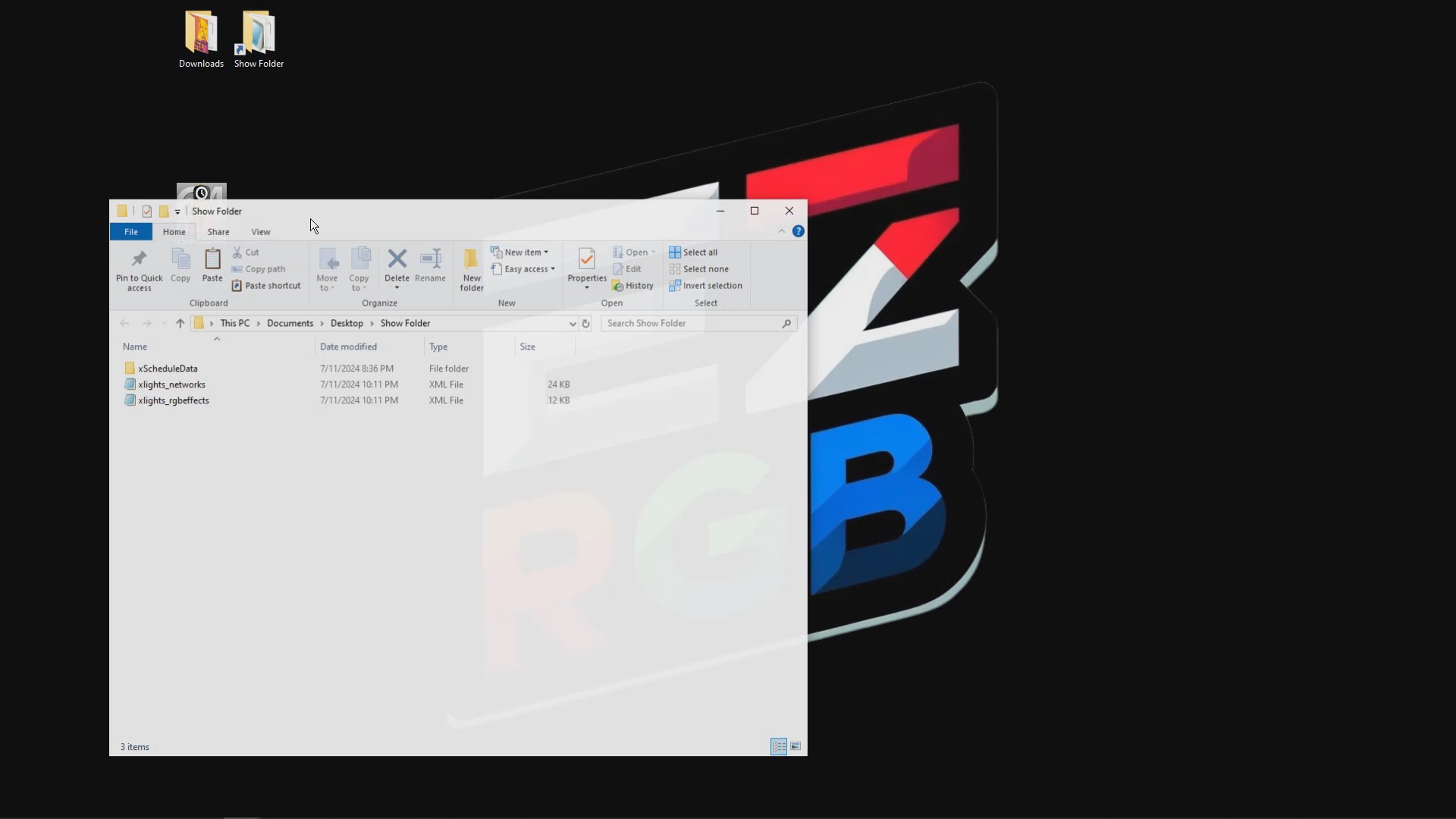Viewport: 1456px width, 819px height.
Task: Expand the Properties dropdown arrow
Action: (587, 288)
